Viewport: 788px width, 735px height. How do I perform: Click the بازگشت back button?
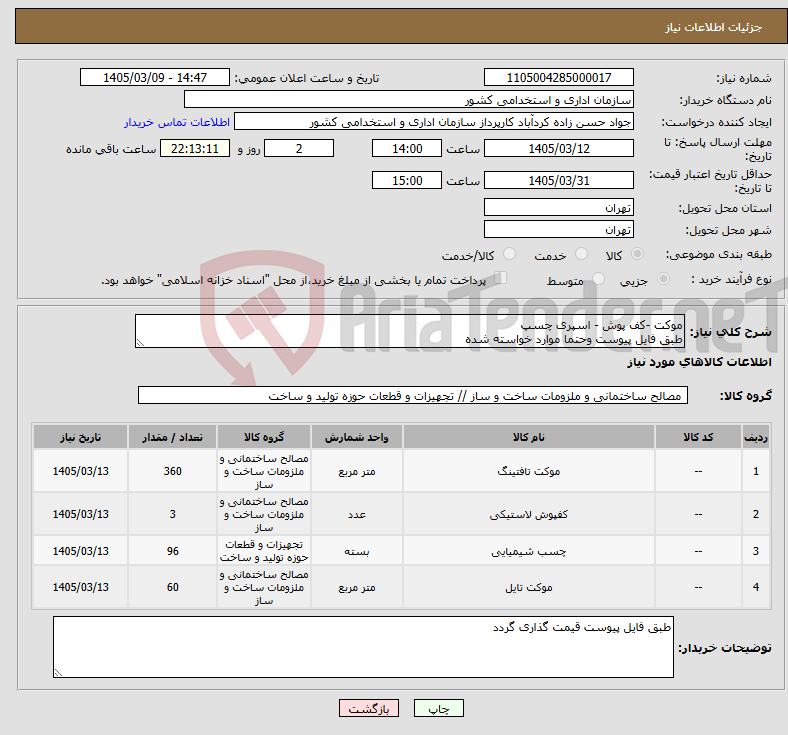tap(369, 708)
